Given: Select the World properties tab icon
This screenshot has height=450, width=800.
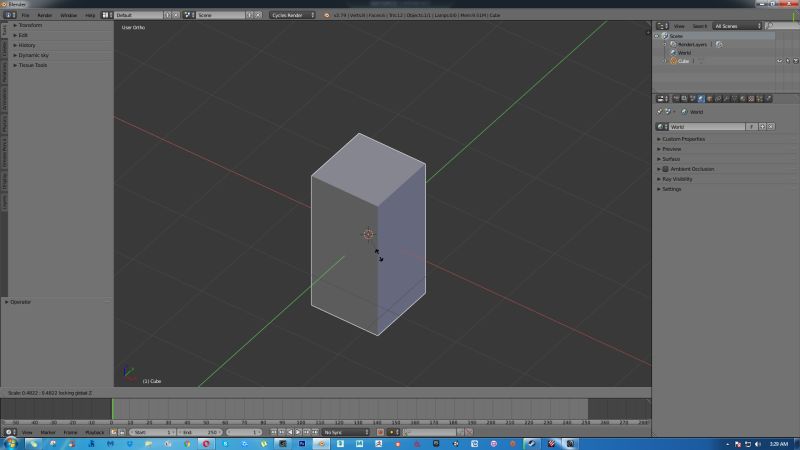Looking at the screenshot, I should (701, 98).
